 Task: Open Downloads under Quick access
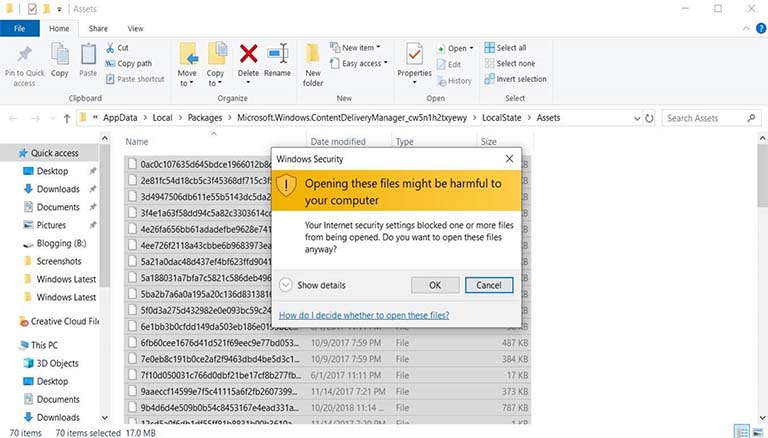[x=58, y=189]
